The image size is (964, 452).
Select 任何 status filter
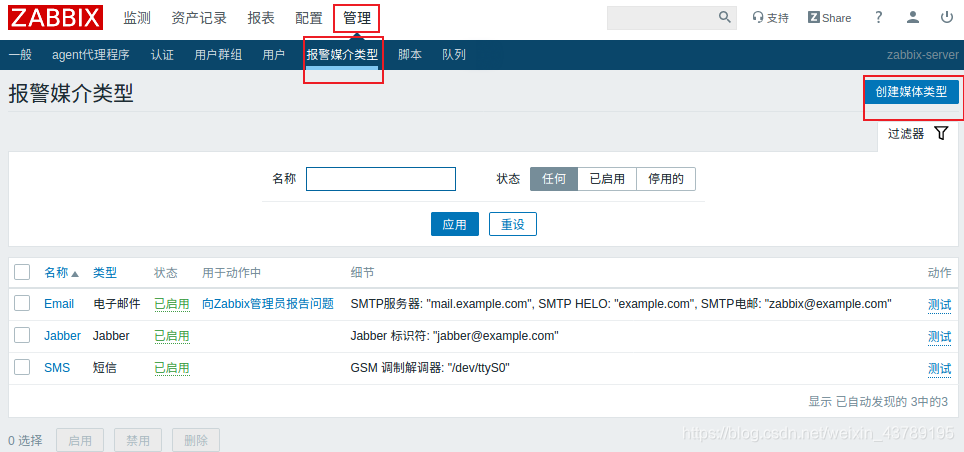(x=554, y=179)
